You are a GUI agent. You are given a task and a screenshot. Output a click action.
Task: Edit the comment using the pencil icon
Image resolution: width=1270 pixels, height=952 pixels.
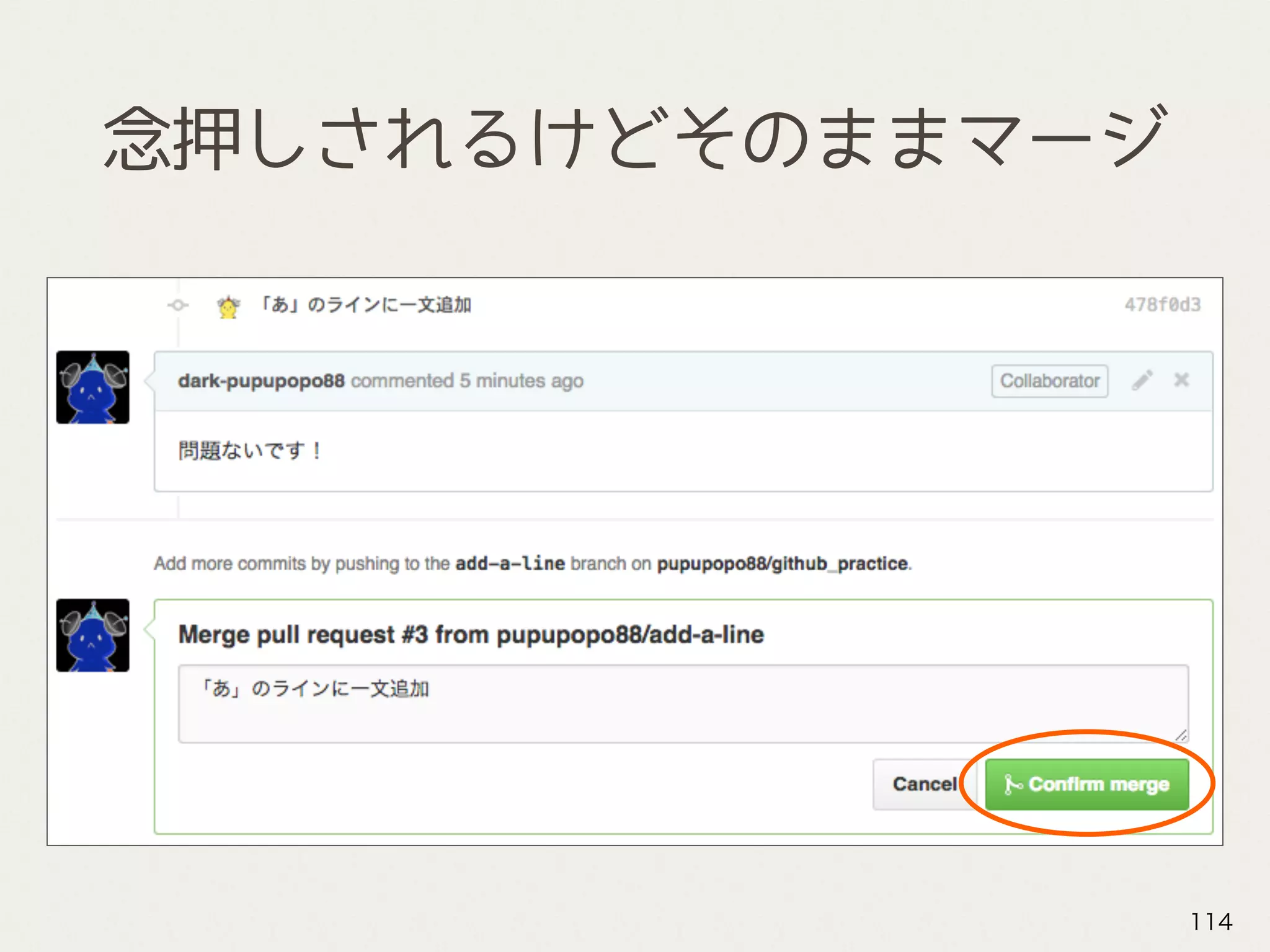point(1142,380)
